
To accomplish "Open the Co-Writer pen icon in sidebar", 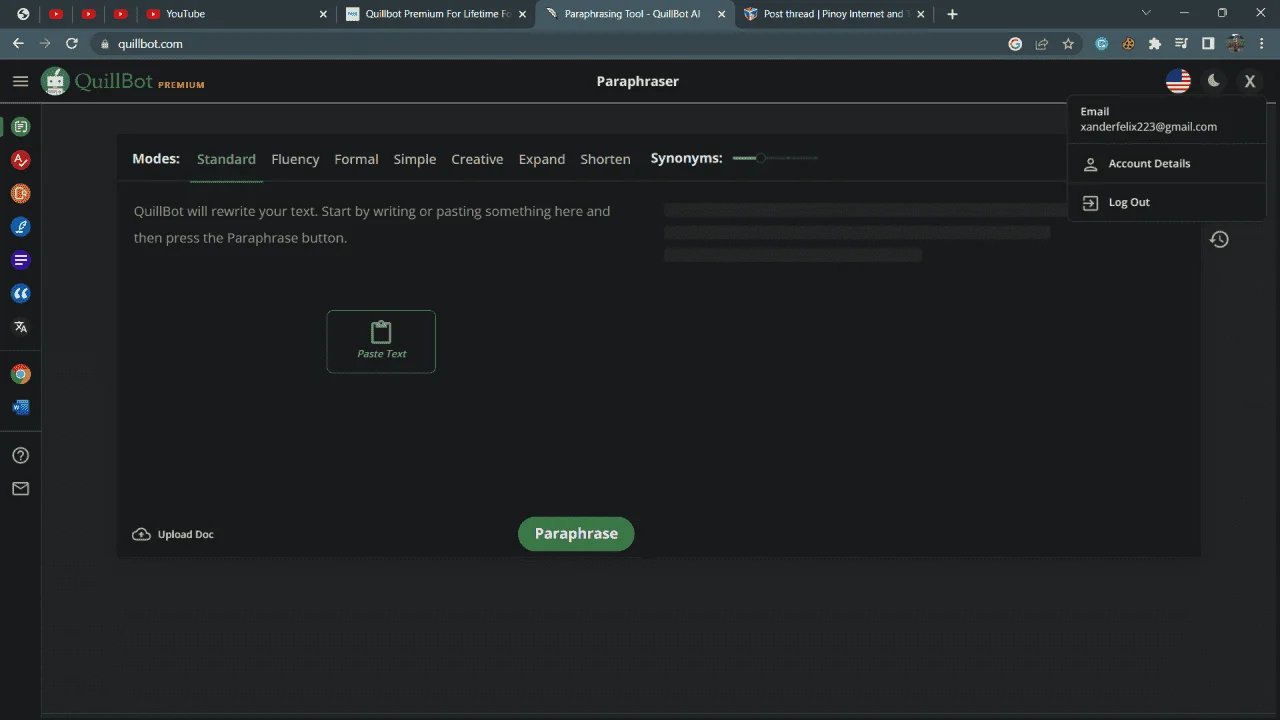I will click(x=20, y=227).
